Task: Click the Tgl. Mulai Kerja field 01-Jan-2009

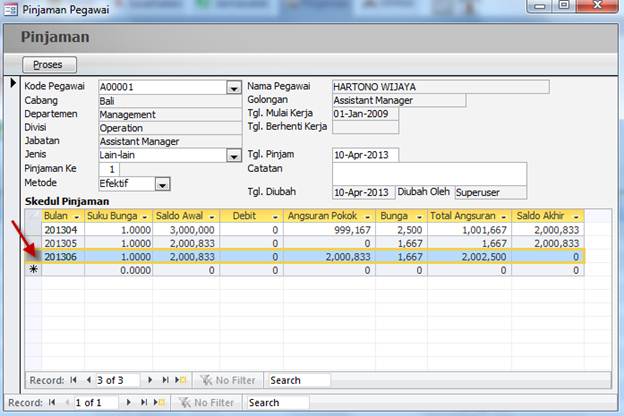Action: point(365,114)
